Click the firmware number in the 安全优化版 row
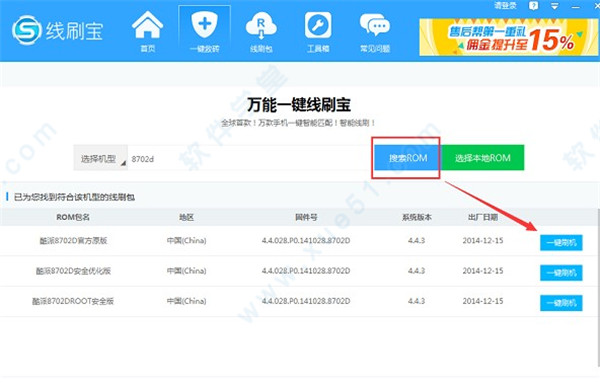The width and height of the screenshot is (600, 385). 306,271
